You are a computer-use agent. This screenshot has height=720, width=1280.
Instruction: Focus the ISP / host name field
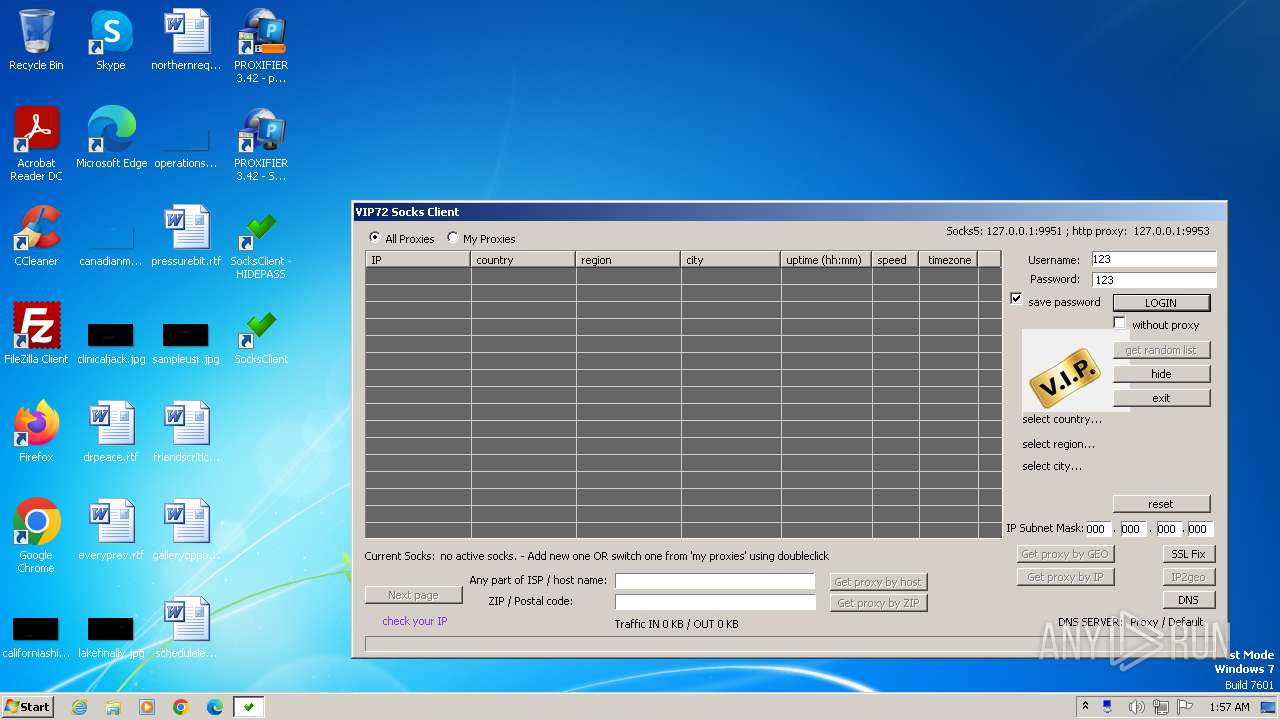click(x=715, y=580)
